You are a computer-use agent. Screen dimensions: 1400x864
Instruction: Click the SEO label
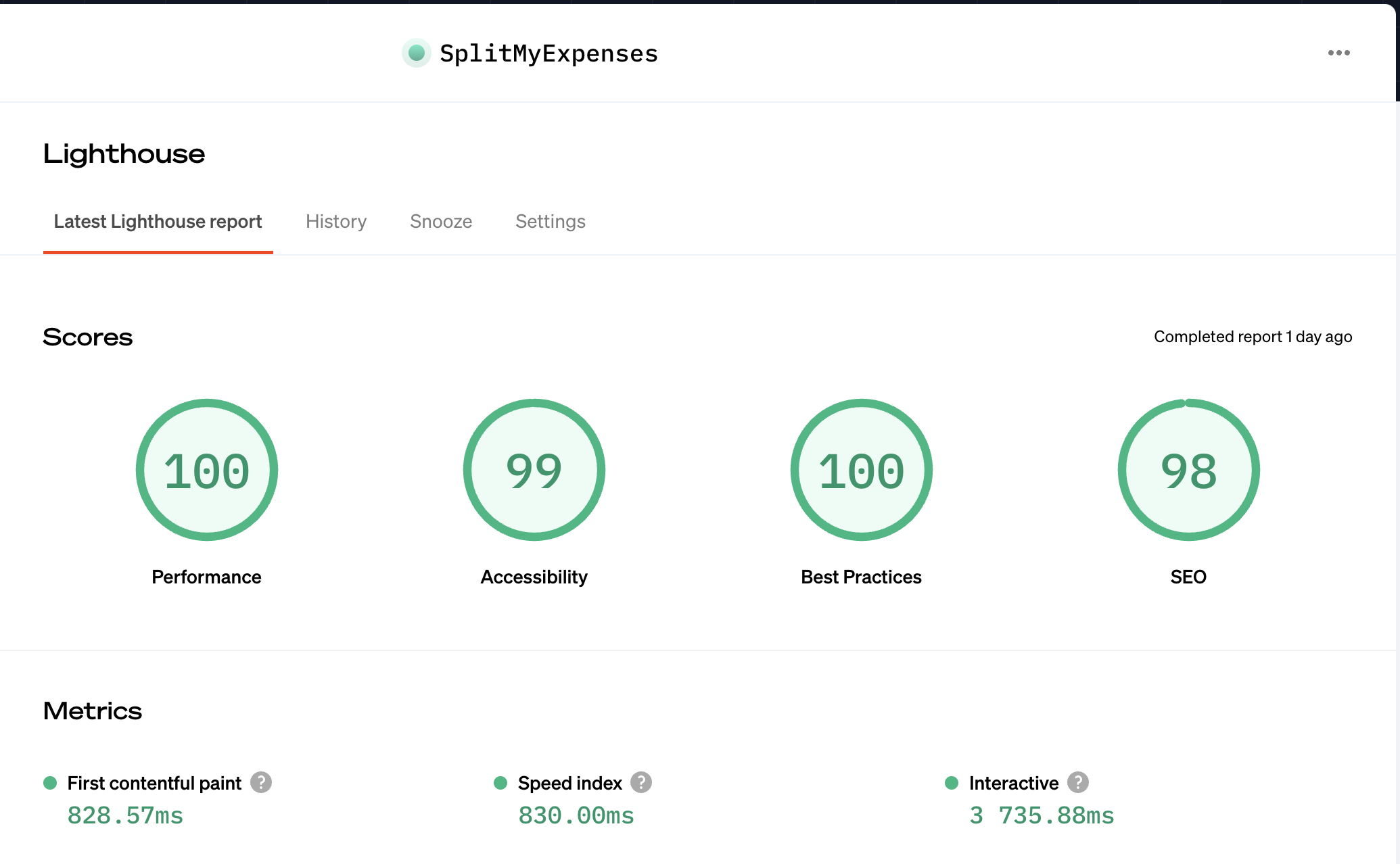click(x=1188, y=577)
